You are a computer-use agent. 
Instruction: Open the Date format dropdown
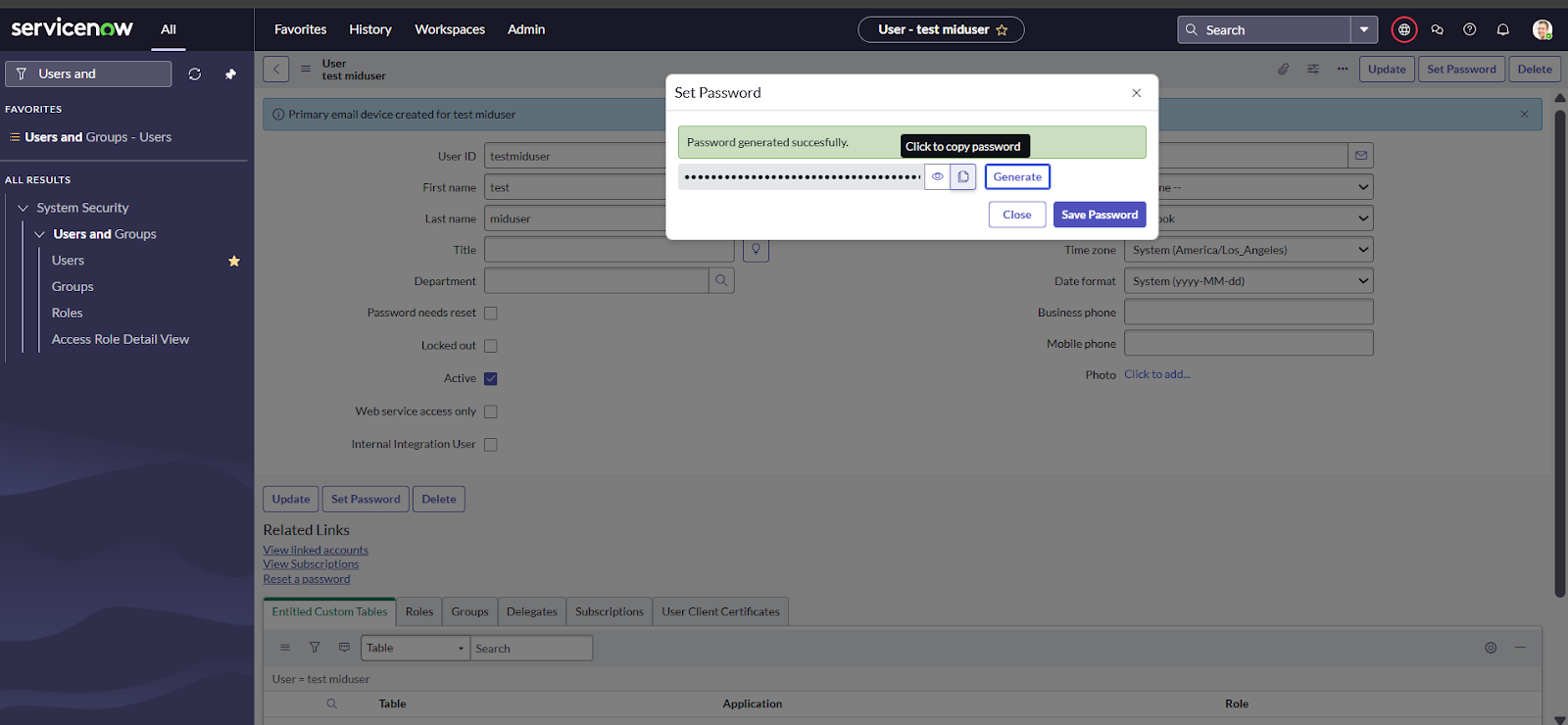click(1248, 281)
